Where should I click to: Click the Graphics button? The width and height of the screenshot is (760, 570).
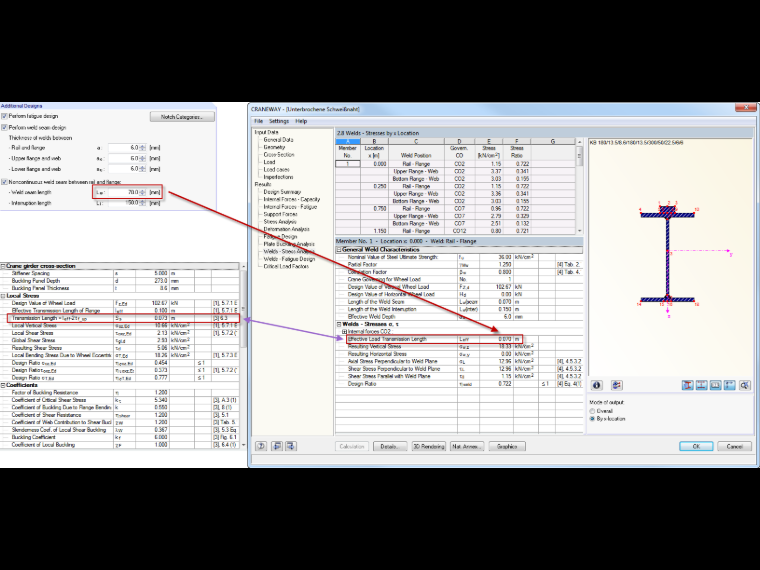tap(507, 446)
